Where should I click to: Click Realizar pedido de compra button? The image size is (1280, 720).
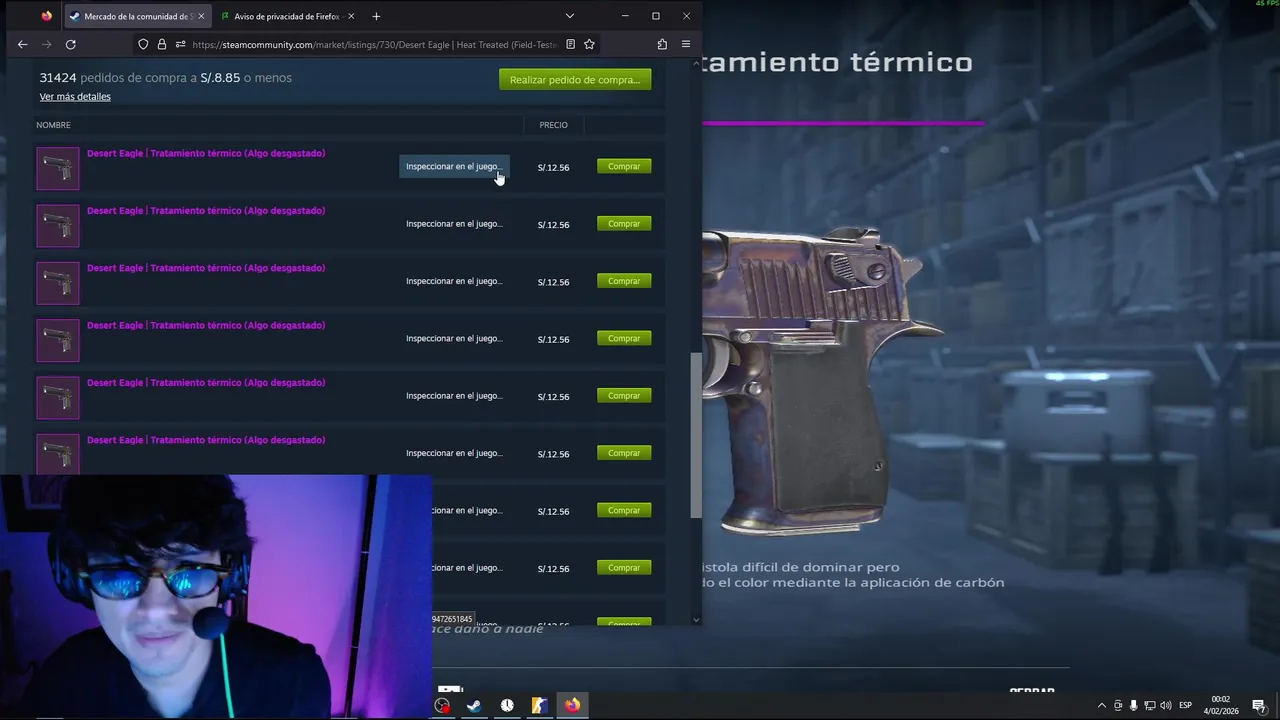coord(575,79)
